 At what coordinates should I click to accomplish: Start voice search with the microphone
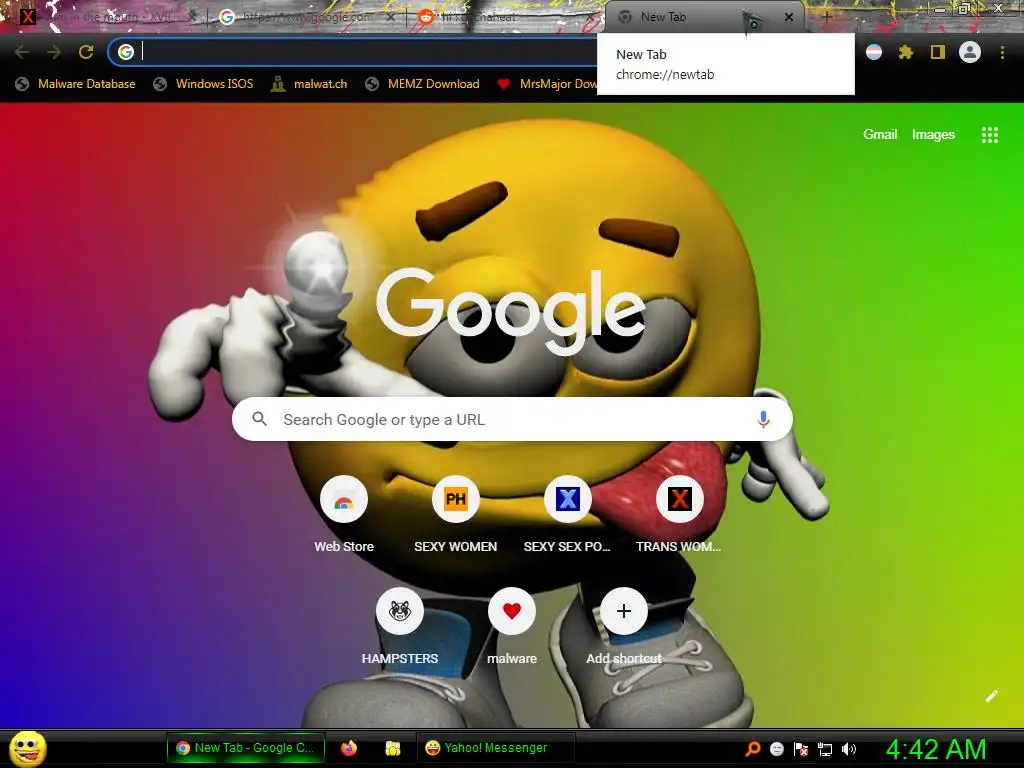point(763,419)
